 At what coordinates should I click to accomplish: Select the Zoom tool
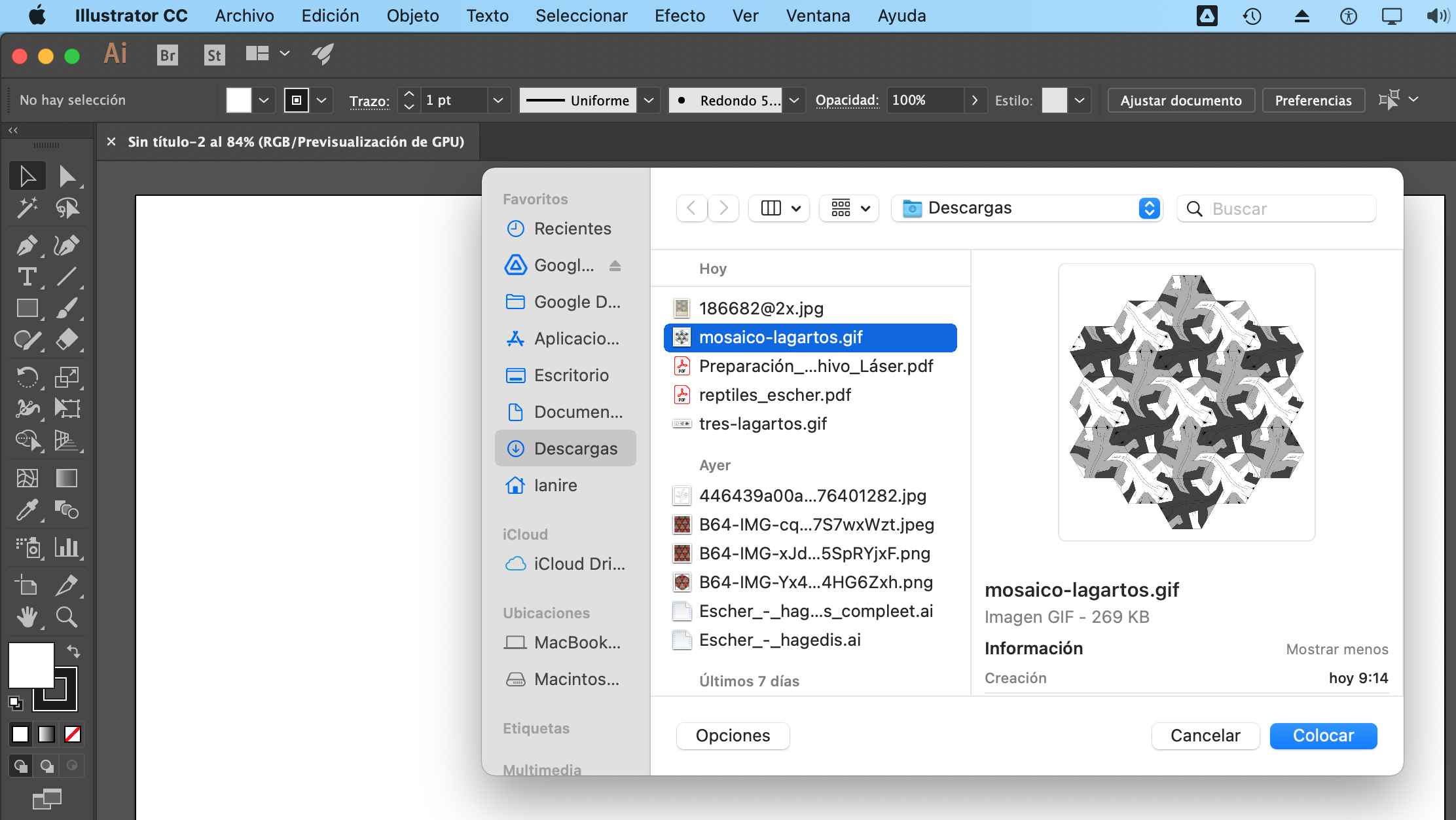point(67,616)
